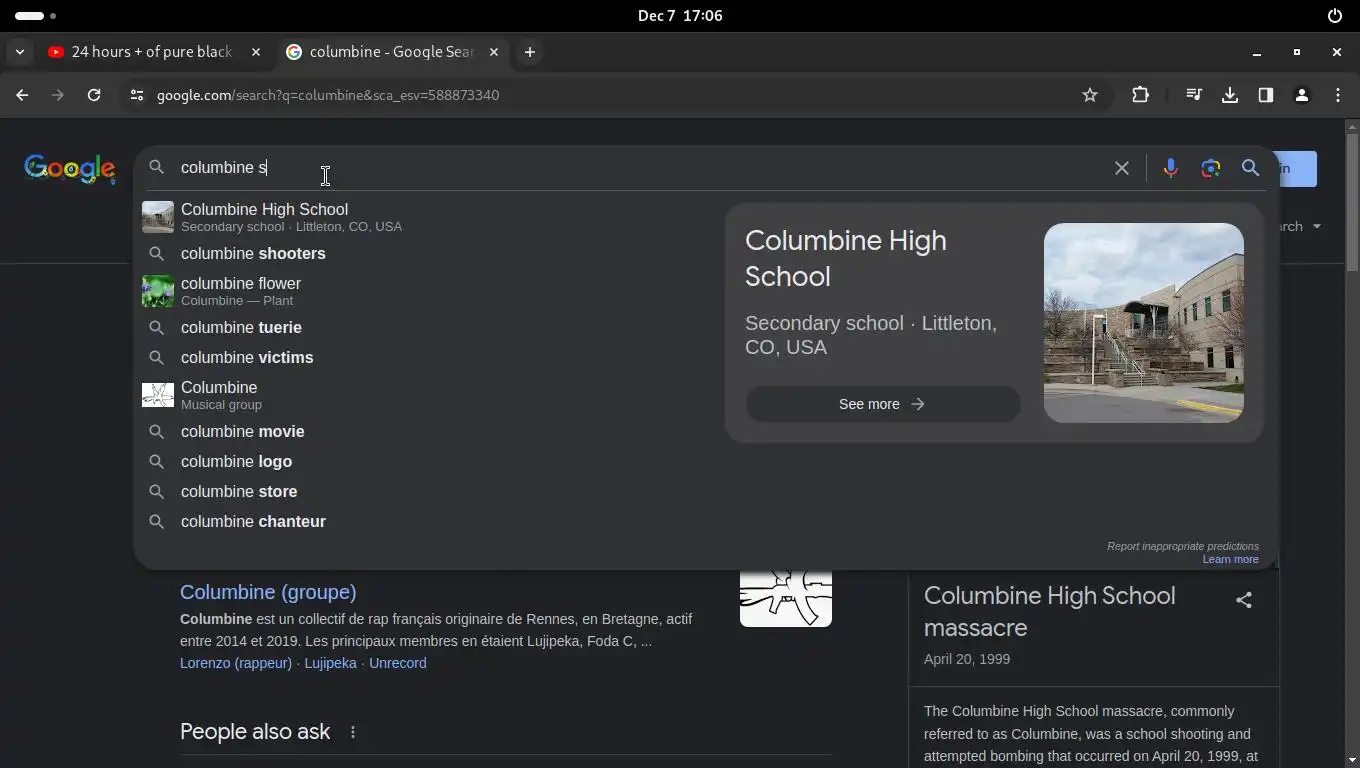Image resolution: width=1360 pixels, height=768 pixels.
Task: Click the Google logo
Action: (x=70, y=168)
